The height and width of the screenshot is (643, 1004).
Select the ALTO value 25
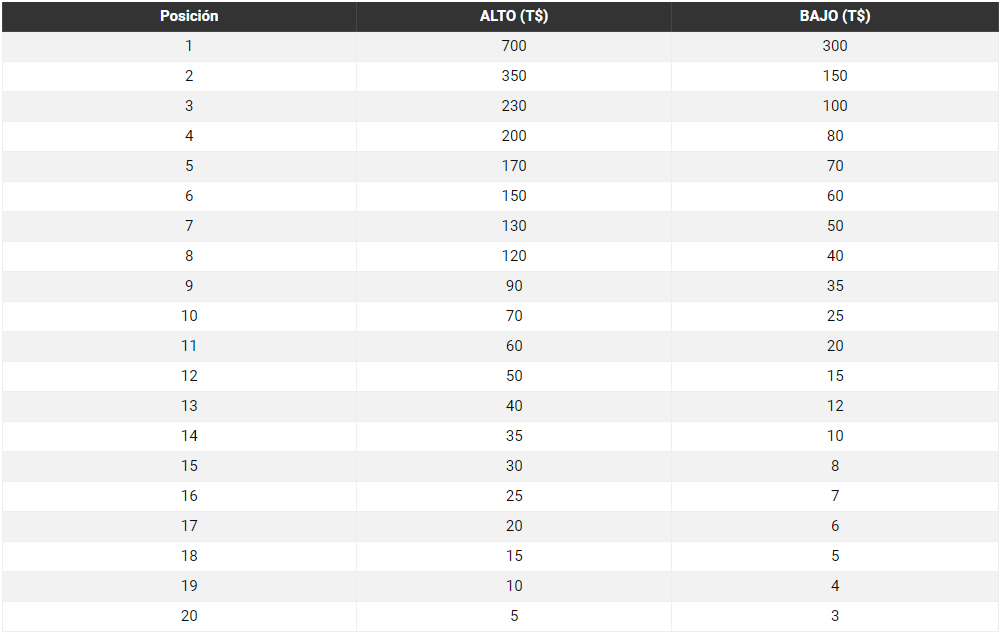pyautogui.click(x=514, y=496)
